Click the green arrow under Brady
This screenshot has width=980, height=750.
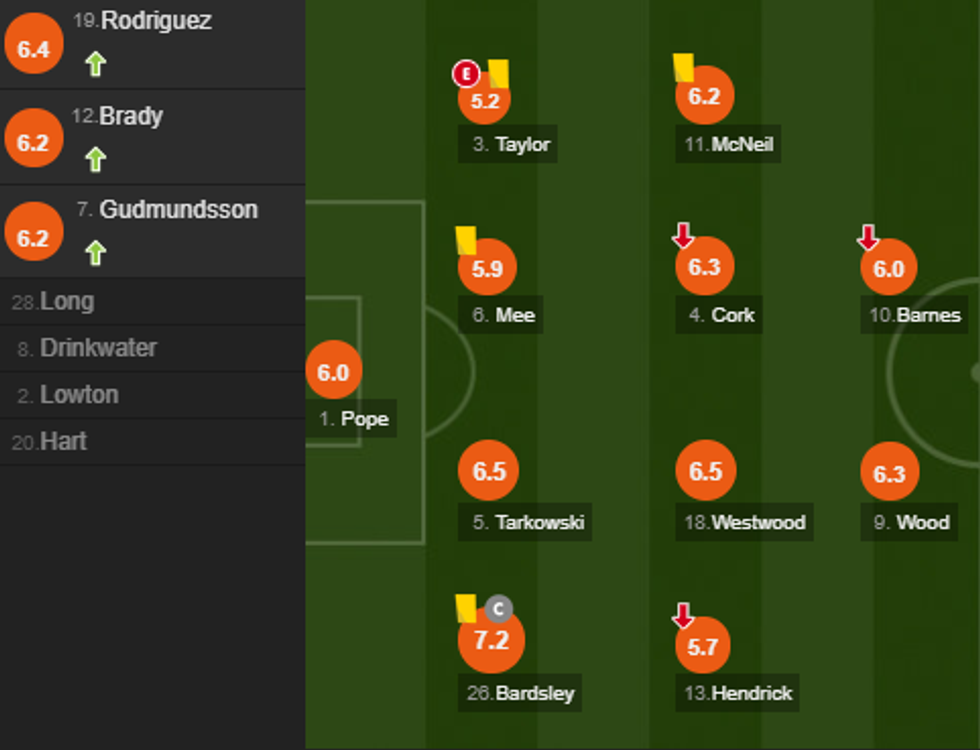[95, 159]
